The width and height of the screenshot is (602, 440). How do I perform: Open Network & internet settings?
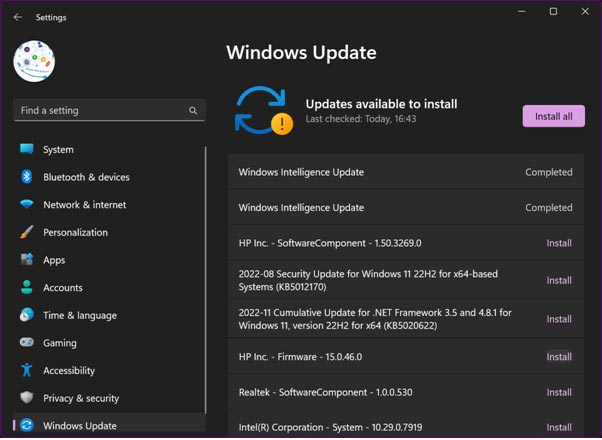coord(109,205)
